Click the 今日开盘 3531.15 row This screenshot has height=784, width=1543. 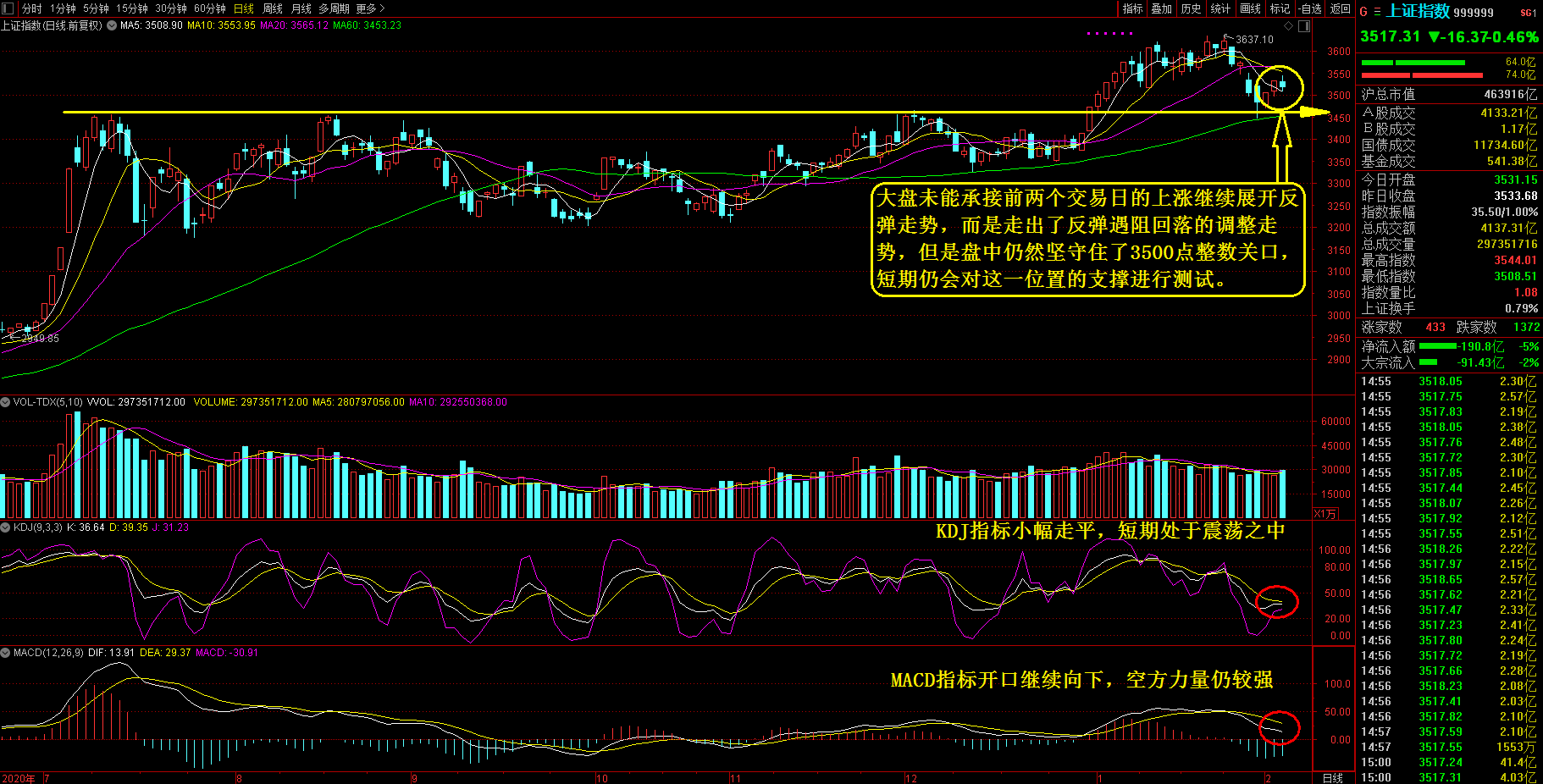tap(1449, 179)
